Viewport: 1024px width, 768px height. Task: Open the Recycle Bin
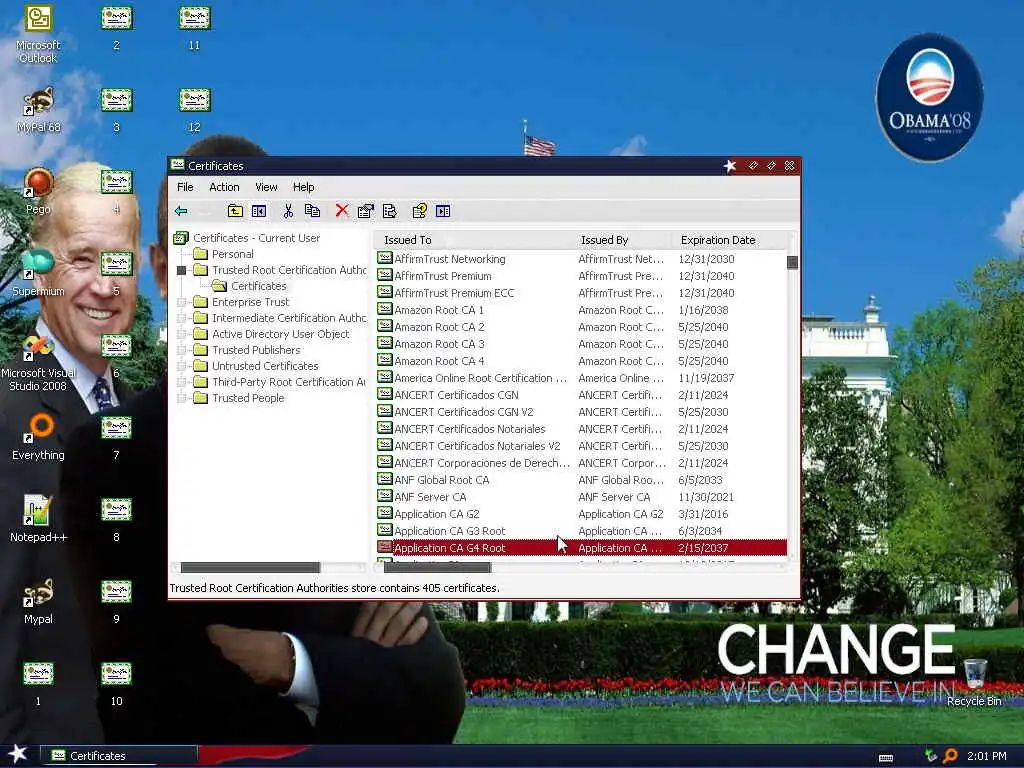[974, 682]
